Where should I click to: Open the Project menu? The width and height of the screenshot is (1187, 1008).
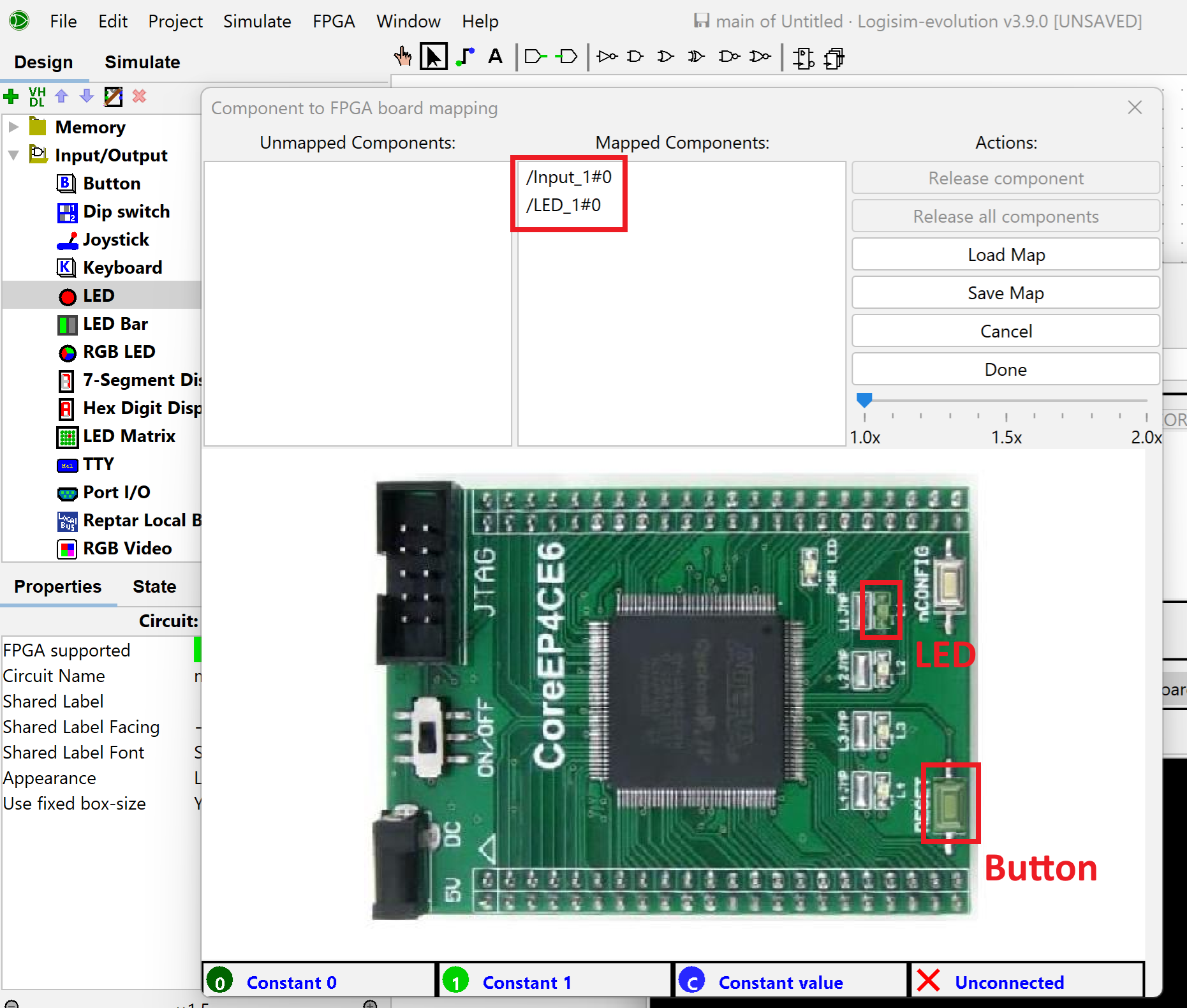click(175, 21)
